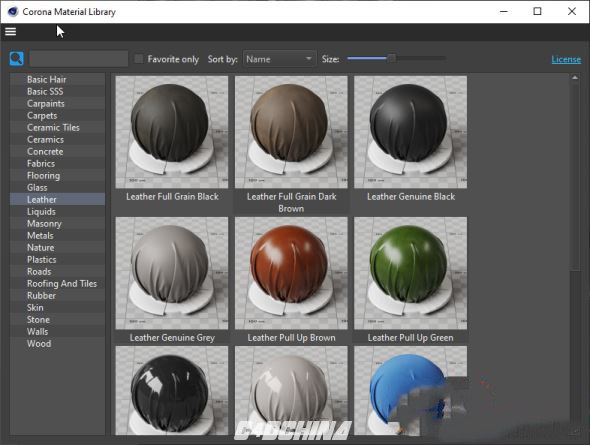Show the Fabrics category

(x=58, y=164)
